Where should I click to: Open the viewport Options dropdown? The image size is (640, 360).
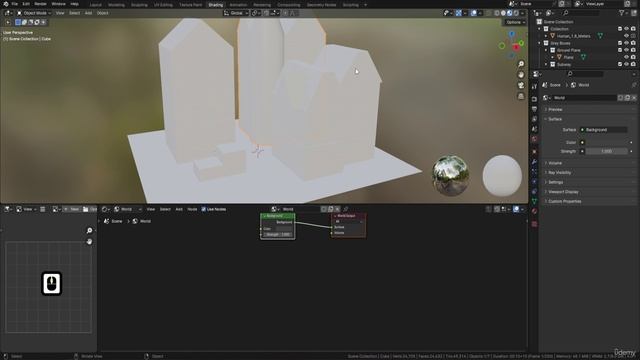[515, 22]
